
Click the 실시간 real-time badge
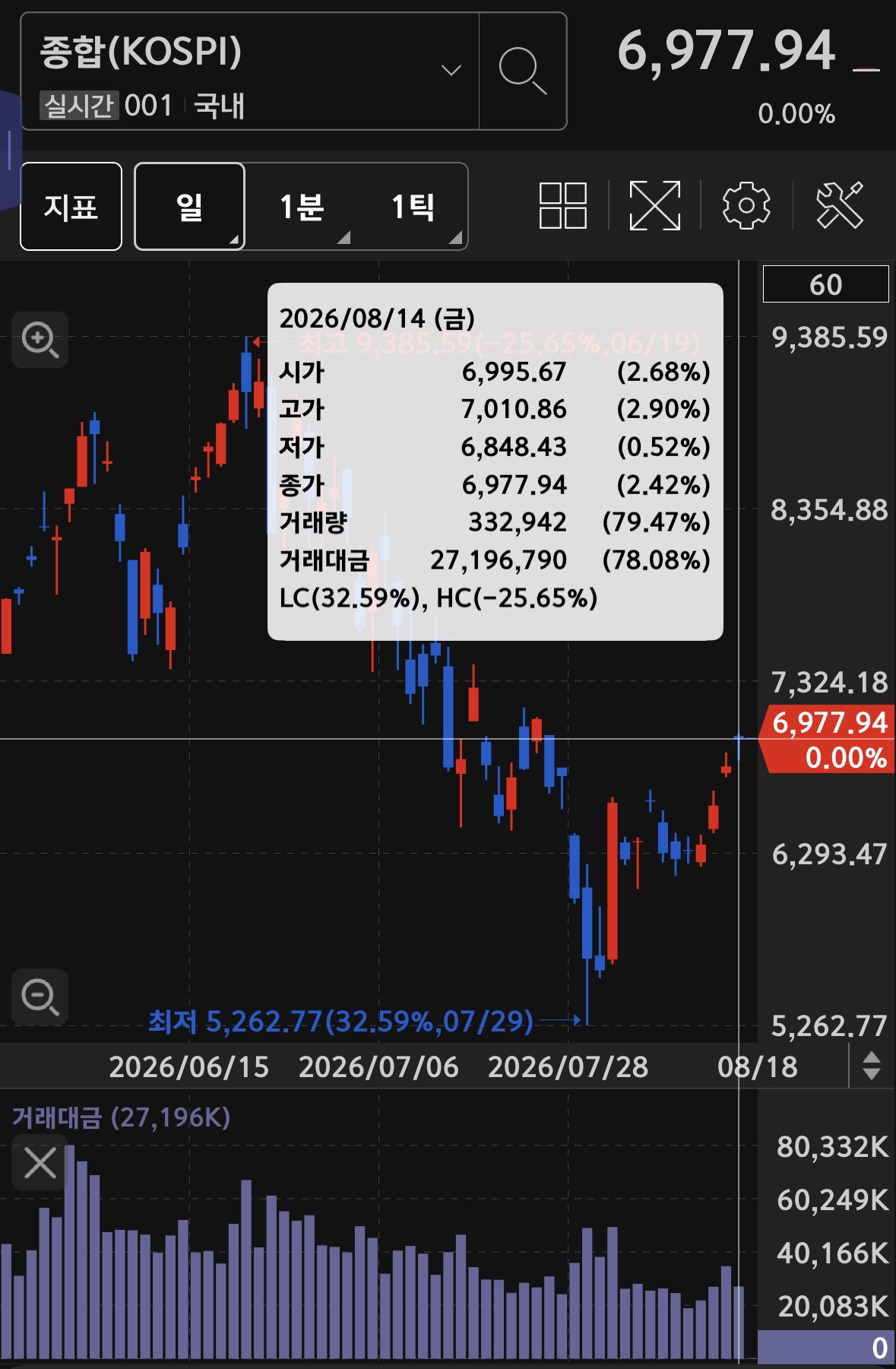coord(79,105)
